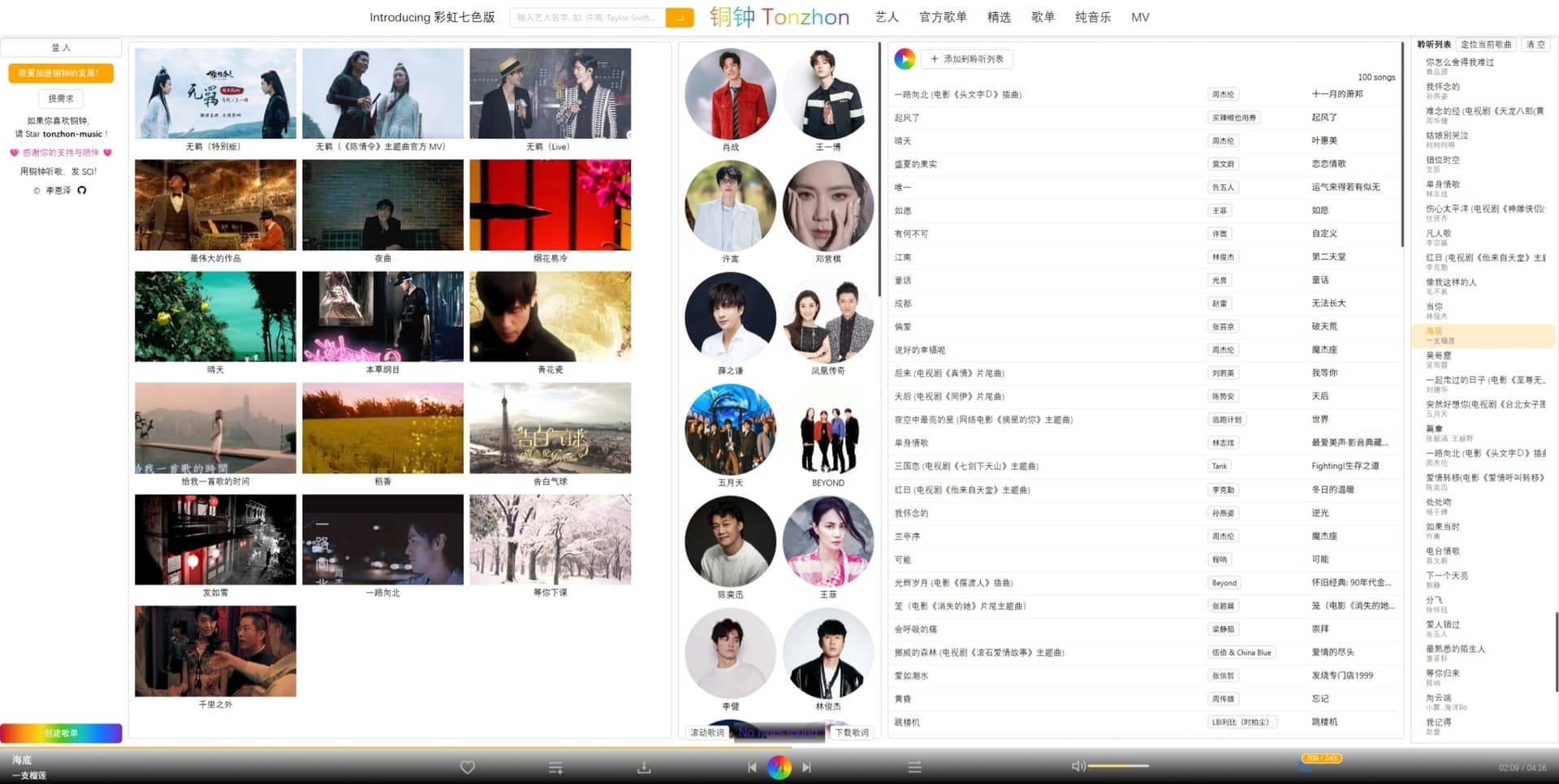Click the download icon in the player bar
The width and height of the screenshot is (1559, 784).
(x=643, y=766)
